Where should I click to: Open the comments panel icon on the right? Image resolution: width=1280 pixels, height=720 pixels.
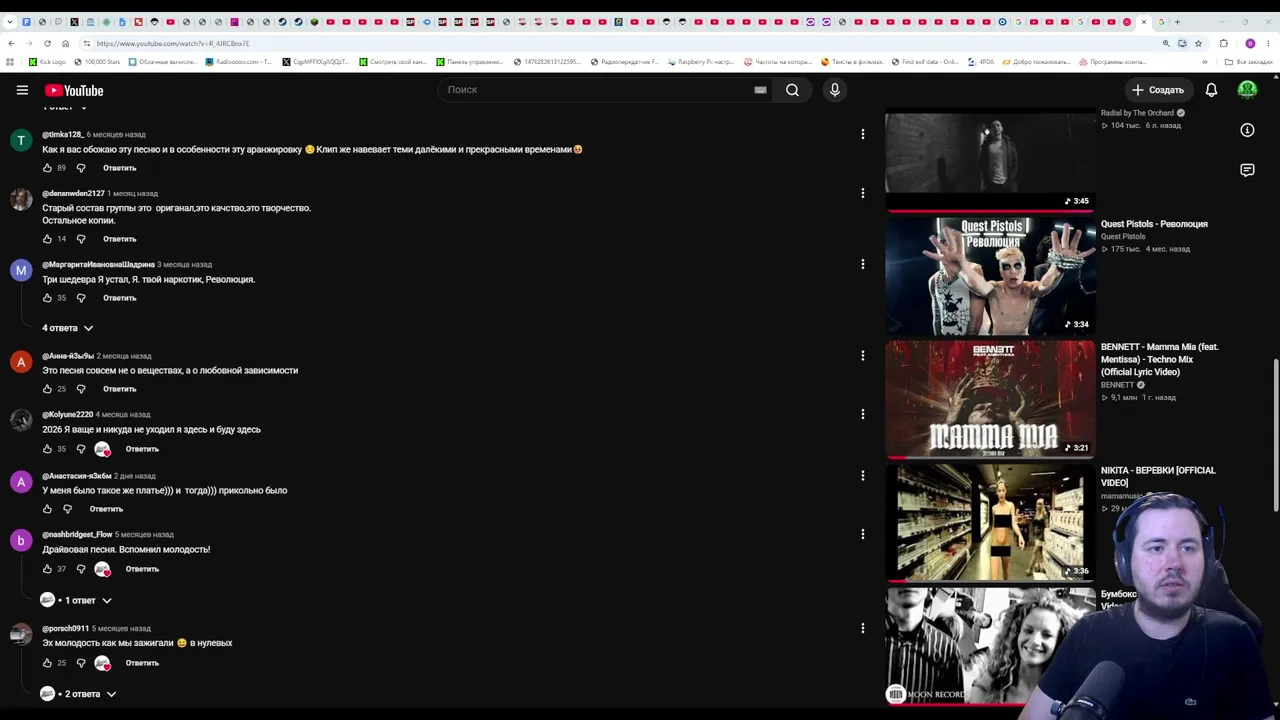(x=1247, y=170)
